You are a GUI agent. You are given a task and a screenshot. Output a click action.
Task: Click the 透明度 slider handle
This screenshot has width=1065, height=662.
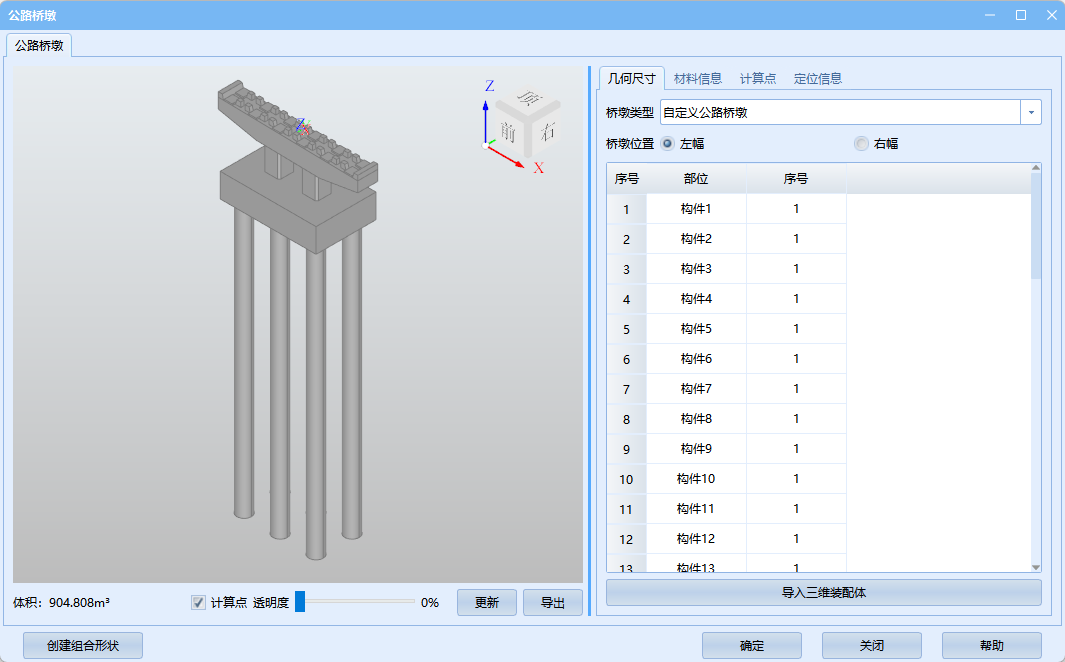pos(300,602)
